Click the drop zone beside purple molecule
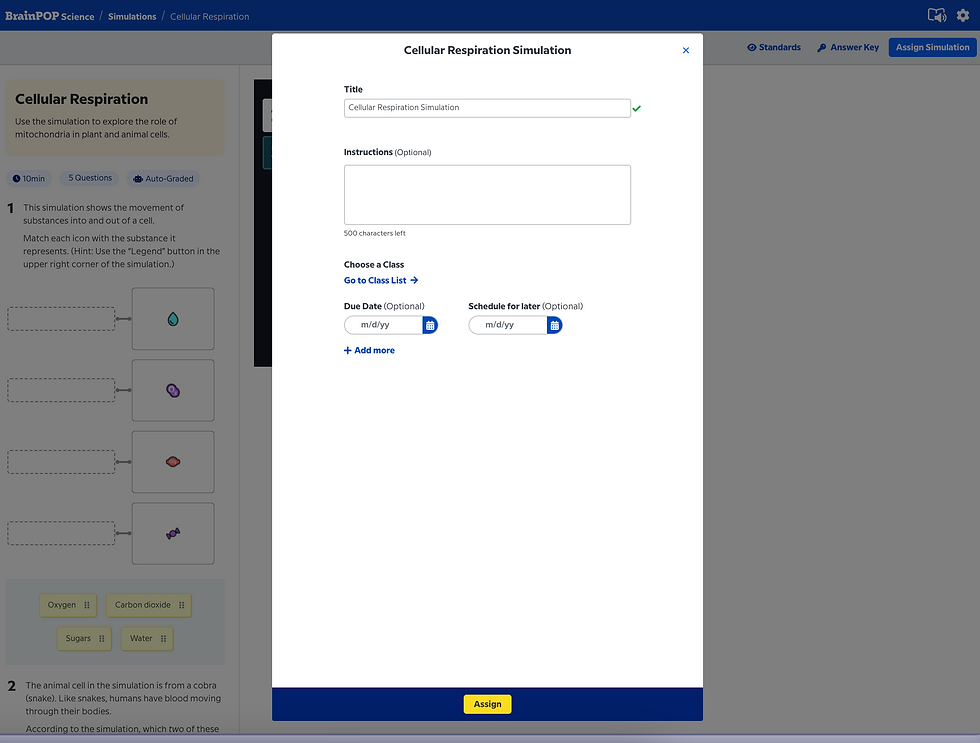The width and height of the screenshot is (980, 743). pos(61,391)
